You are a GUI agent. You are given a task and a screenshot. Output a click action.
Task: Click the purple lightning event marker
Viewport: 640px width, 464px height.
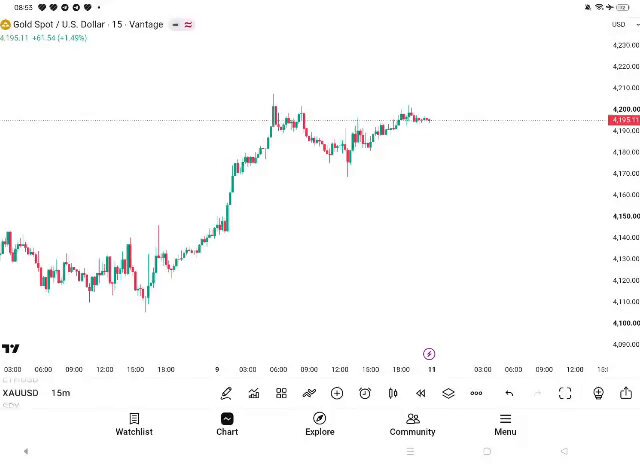pos(429,354)
